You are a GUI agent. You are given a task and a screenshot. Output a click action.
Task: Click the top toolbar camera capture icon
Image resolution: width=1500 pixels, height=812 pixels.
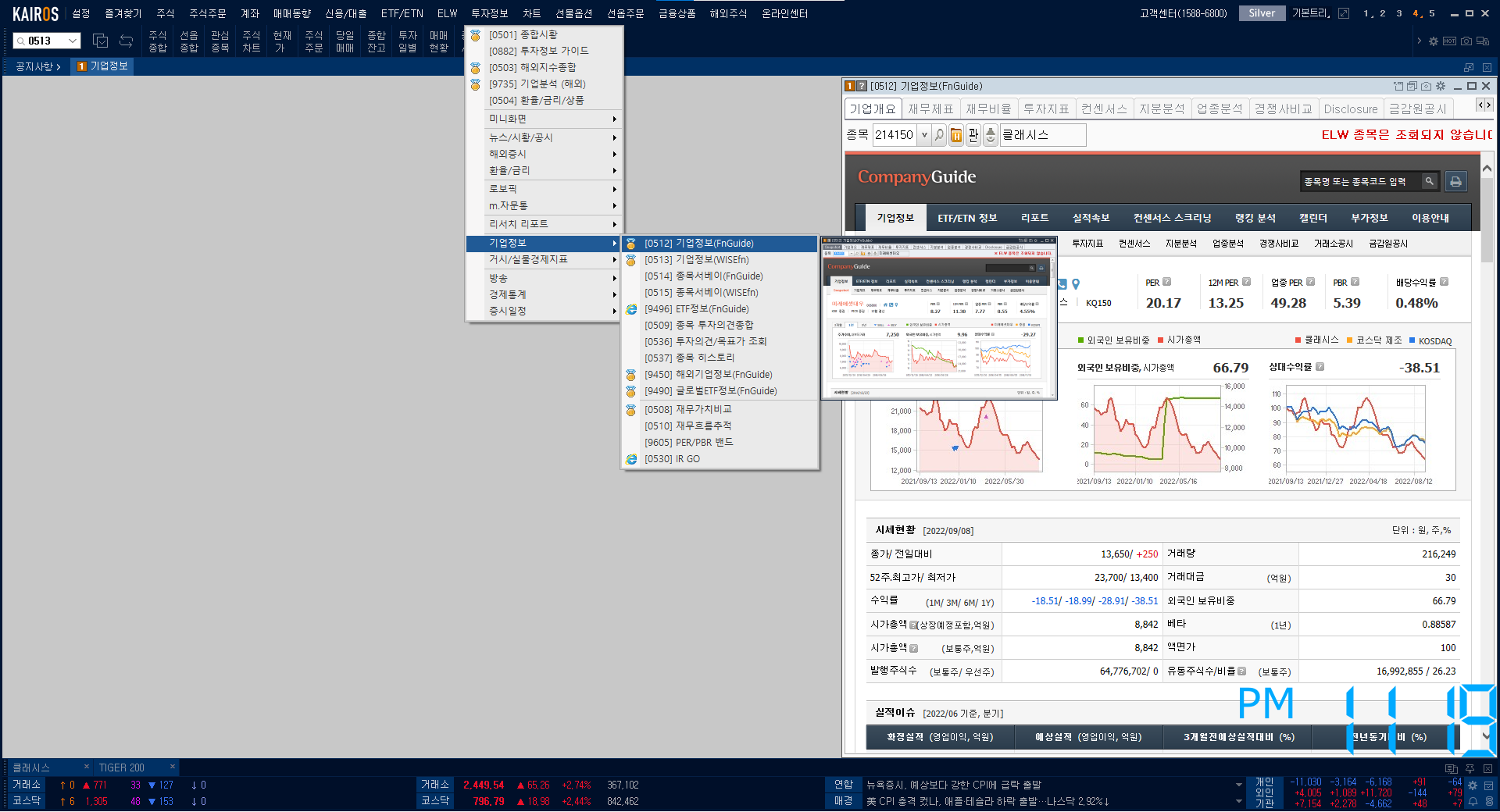coord(1466,41)
